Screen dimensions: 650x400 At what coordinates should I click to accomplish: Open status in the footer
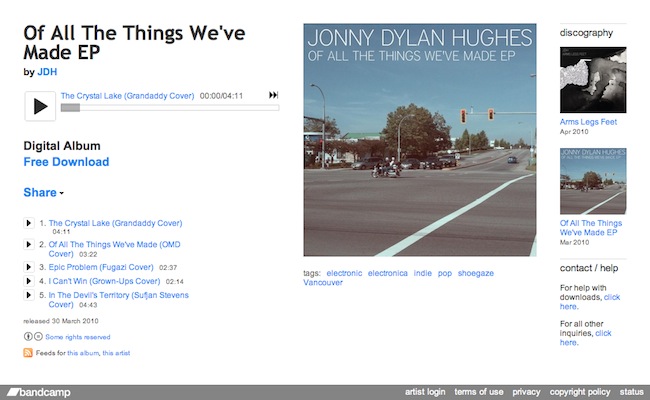click(632, 392)
